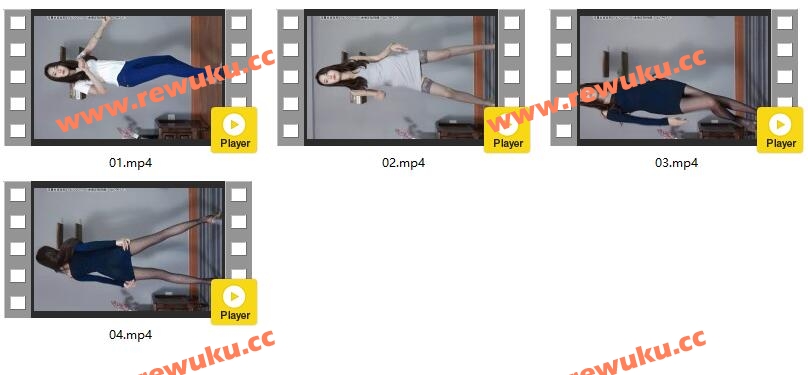Screen dimensions: 808x375
Task: Click the right film strip edge of 02.mp4
Action: 511,58
